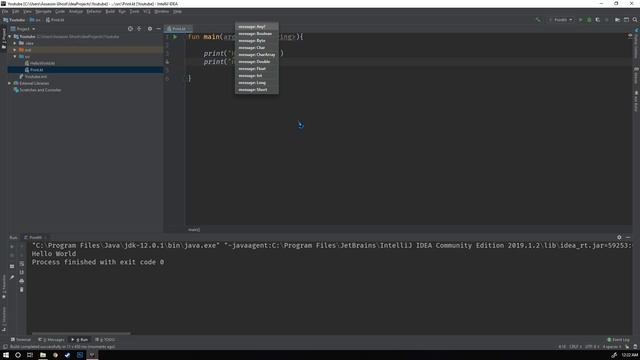Click the scroll to end icon
The height and width of the screenshot is (360, 640).
tap(22, 272)
